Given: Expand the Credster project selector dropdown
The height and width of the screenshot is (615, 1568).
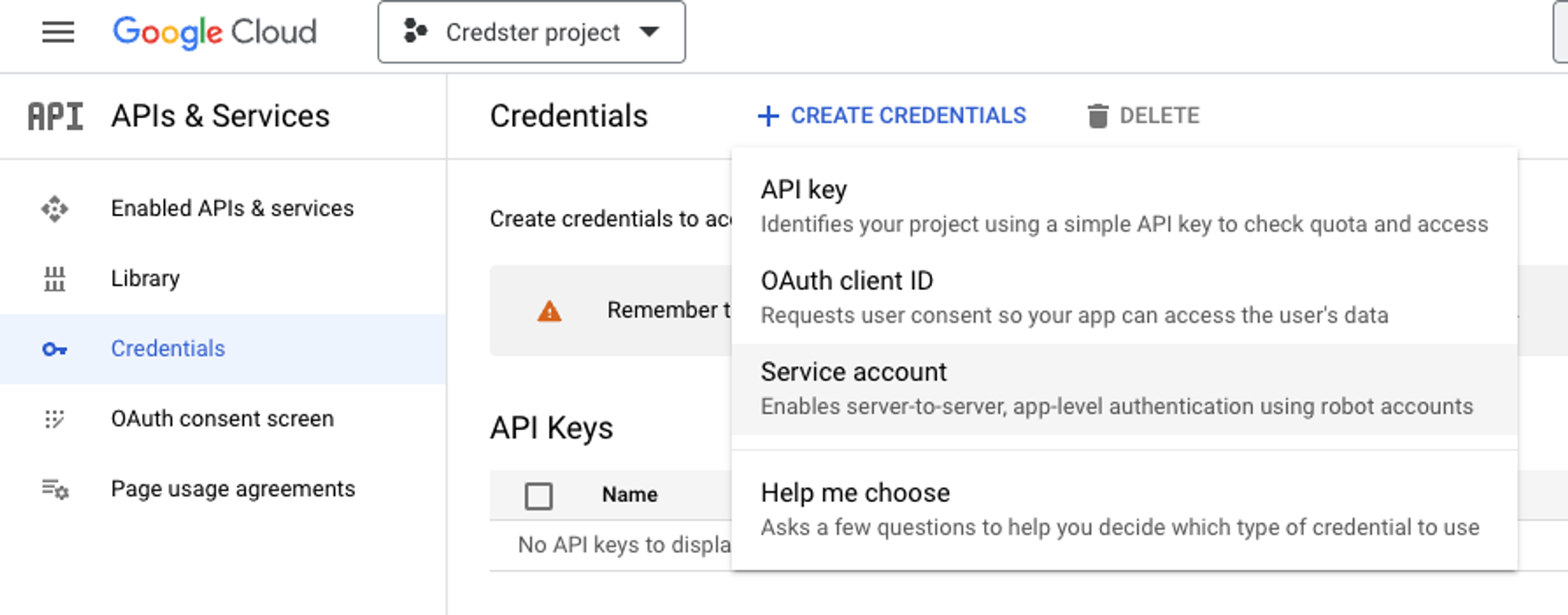Looking at the screenshot, I should pyautogui.click(x=532, y=32).
